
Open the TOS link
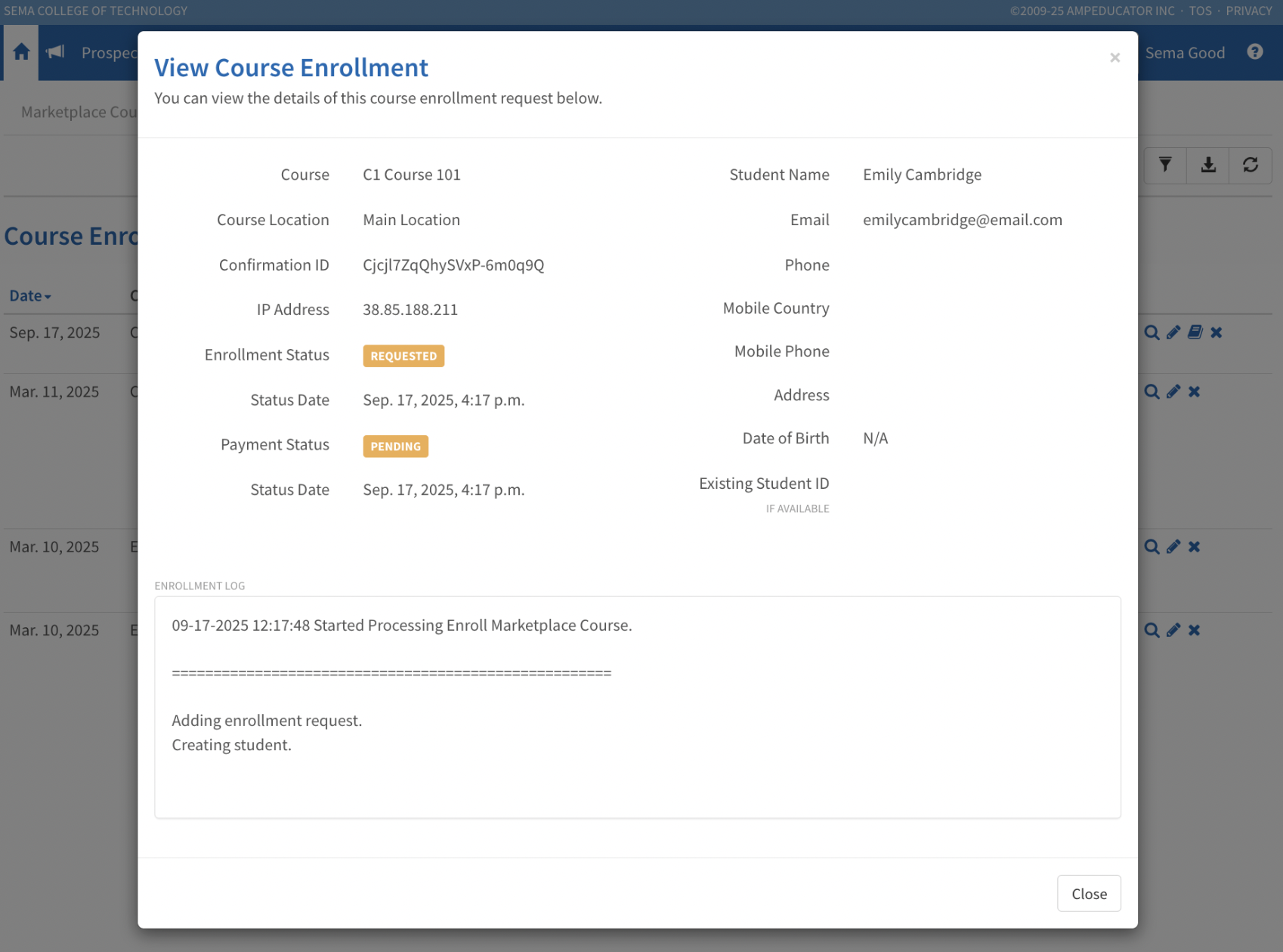pyautogui.click(x=1200, y=11)
